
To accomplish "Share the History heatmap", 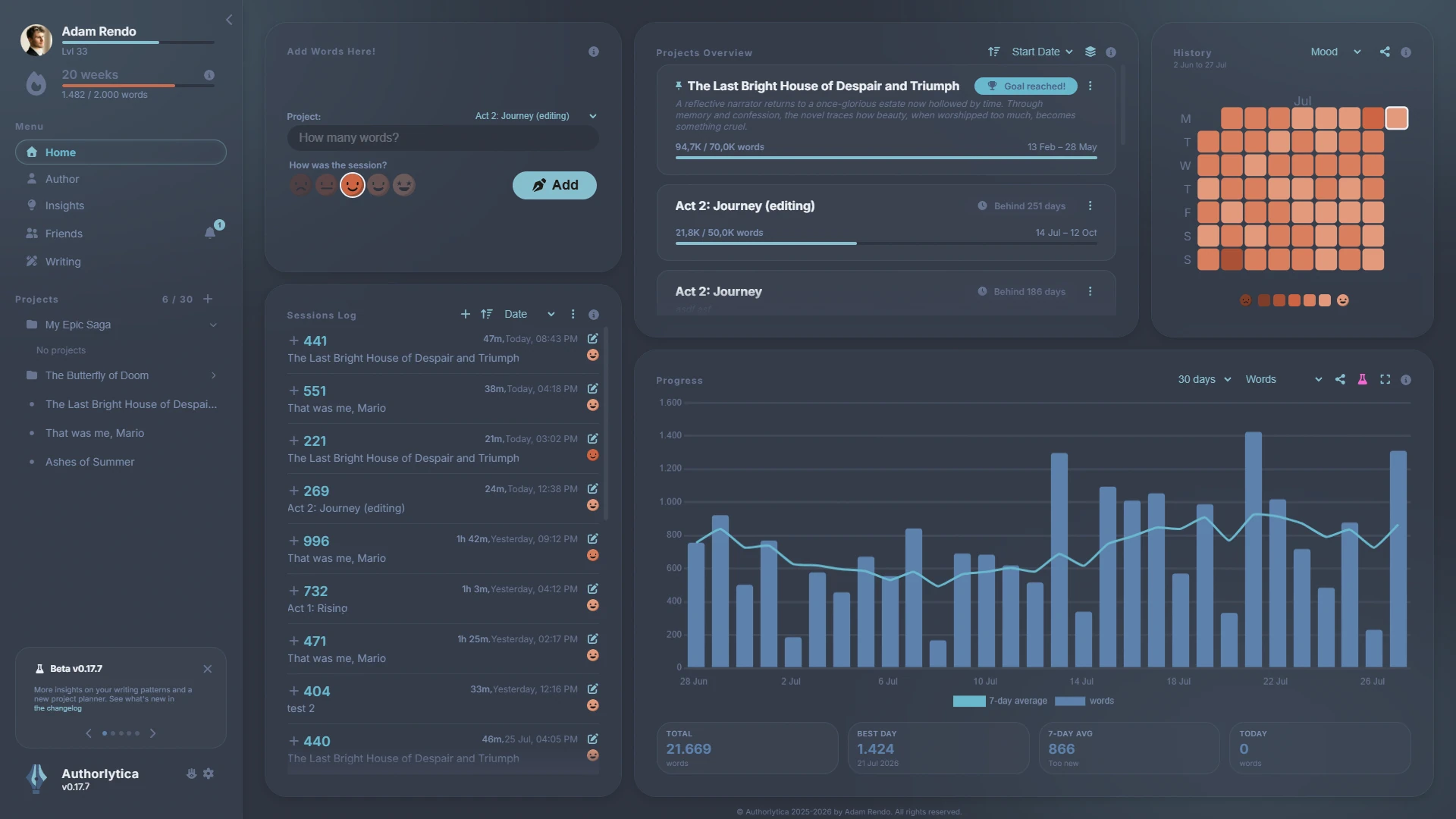I will coord(1385,52).
